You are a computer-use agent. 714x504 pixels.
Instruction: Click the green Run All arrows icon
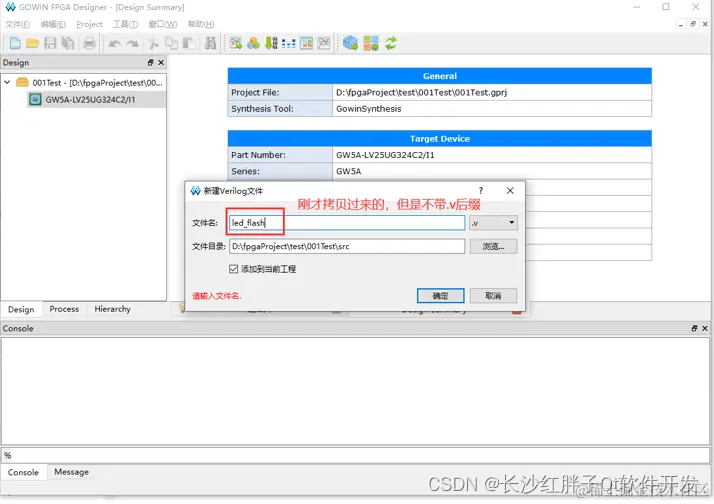(x=391, y=43)
